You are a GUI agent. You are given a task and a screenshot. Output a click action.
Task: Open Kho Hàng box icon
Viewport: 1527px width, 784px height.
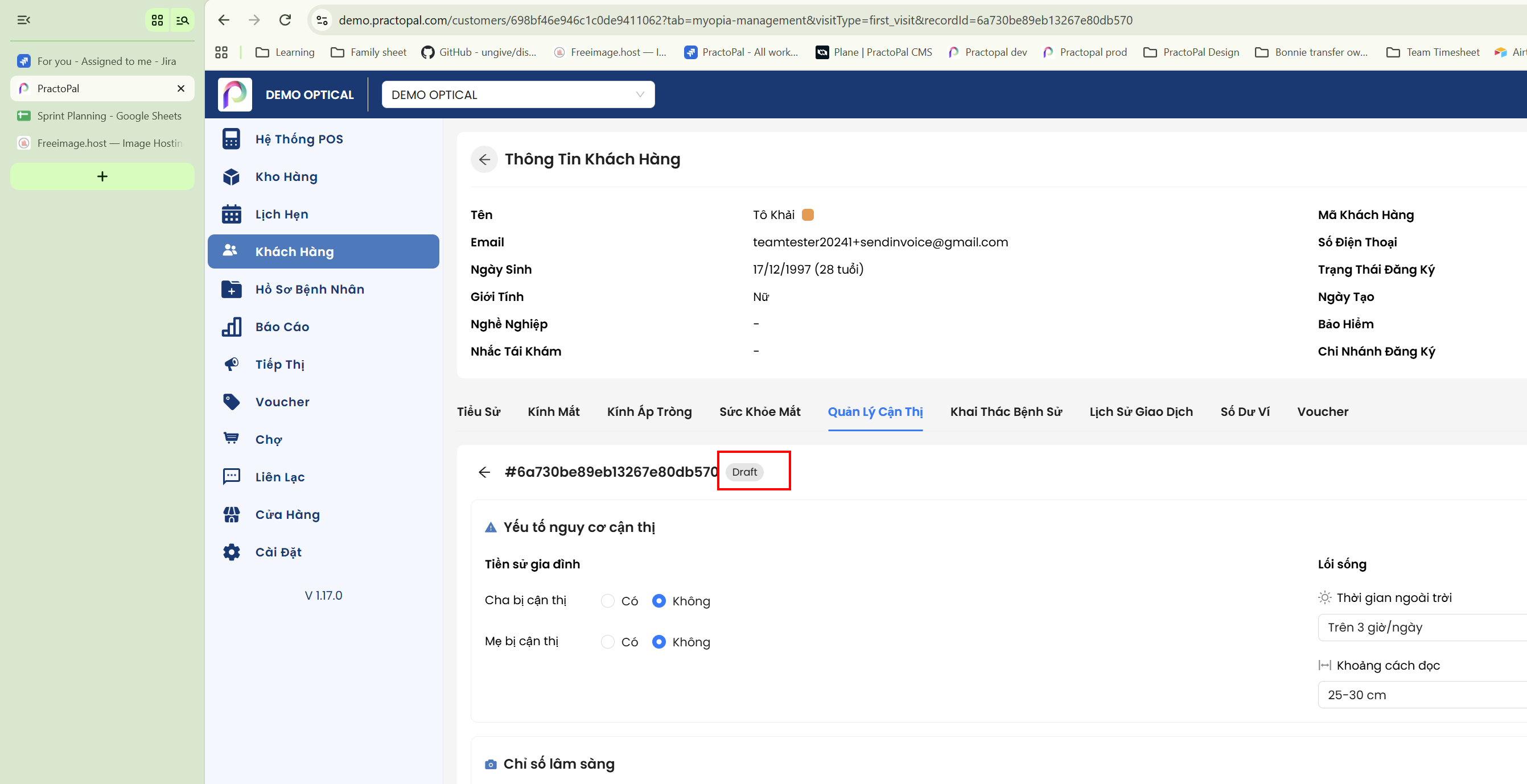pyautogui.click(x=231, y=176)
